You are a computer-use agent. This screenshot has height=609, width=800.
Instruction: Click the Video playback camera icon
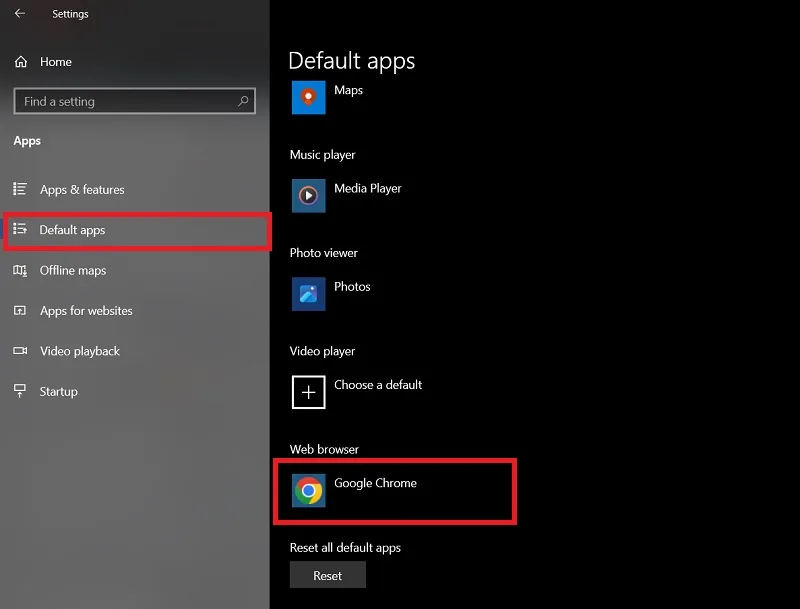tap(20, 351)
